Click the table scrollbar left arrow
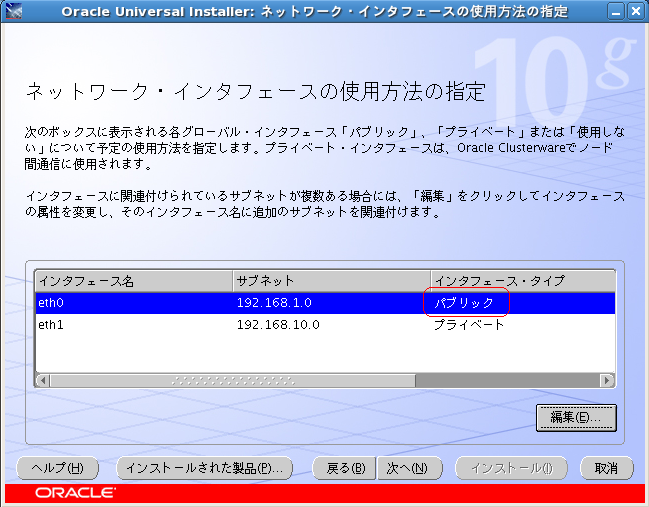The image size is (649, 507). pyautogui.click(x=43, y=380)
